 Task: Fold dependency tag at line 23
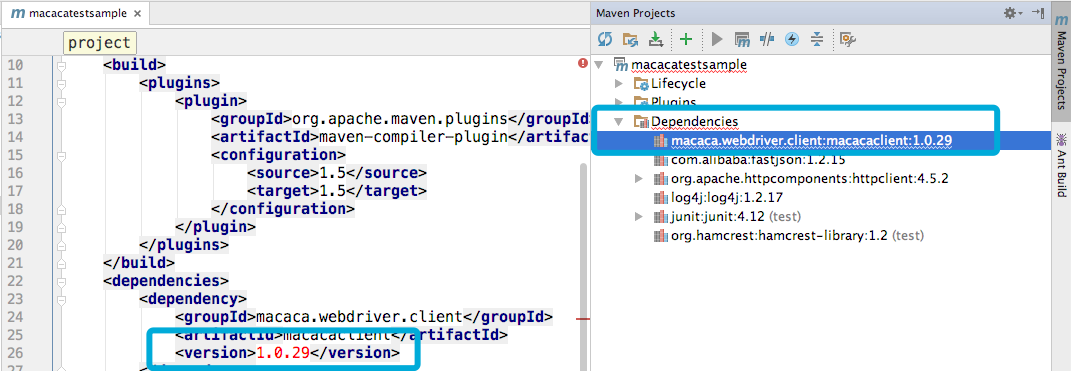[x=61, y=299]
